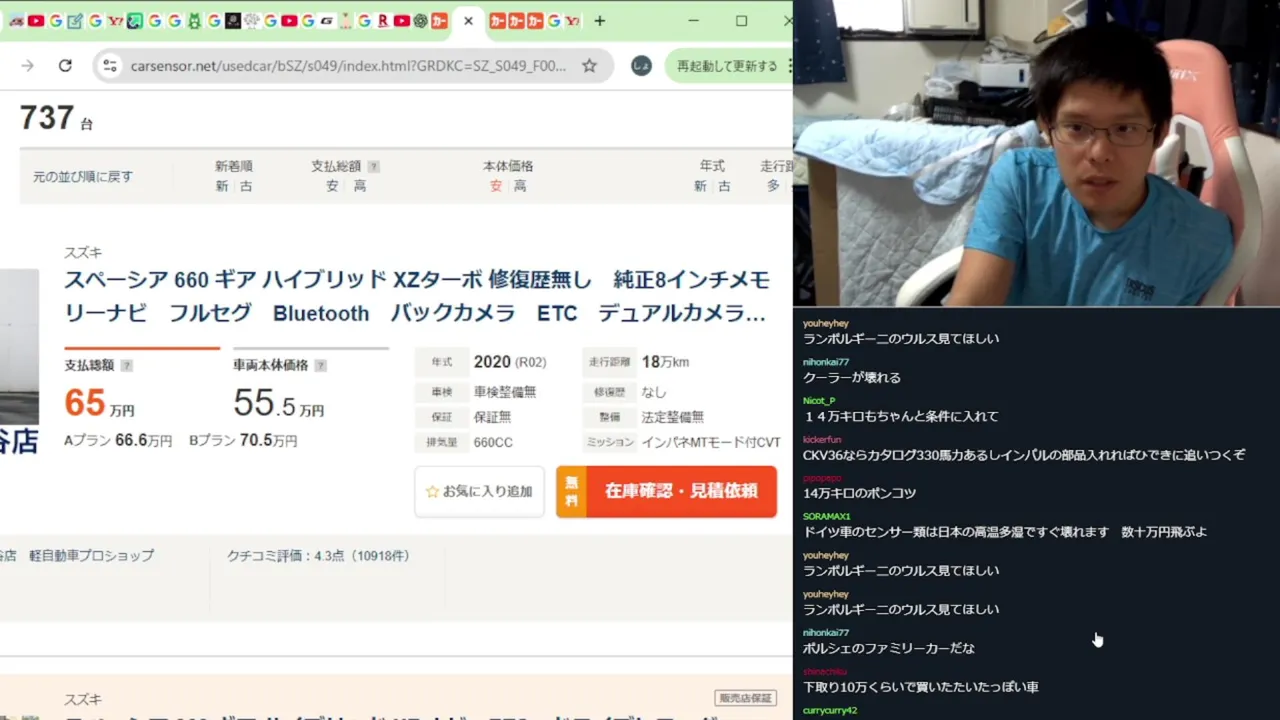Click the 2020 (R02) model year value

[x=510, y=362]
